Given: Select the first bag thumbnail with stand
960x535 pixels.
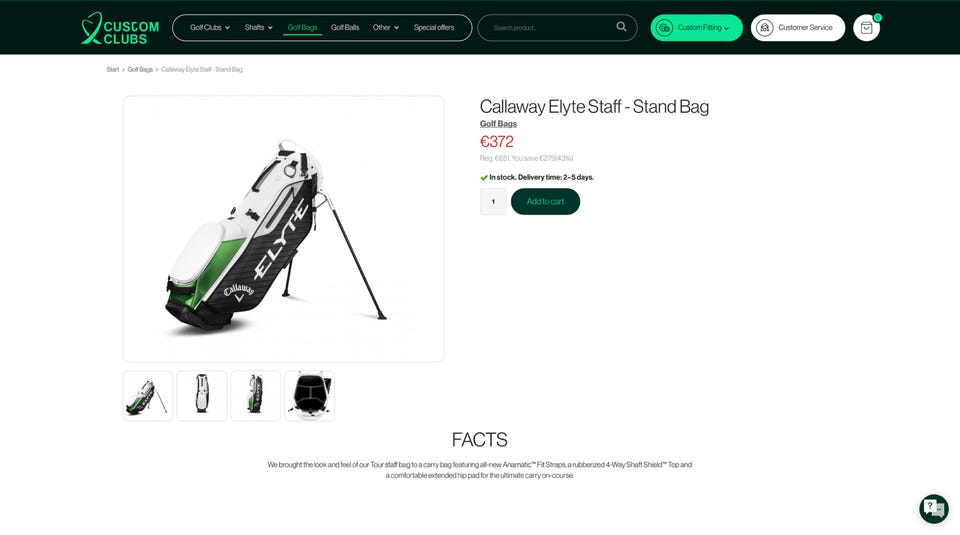Looking at the screenshot, I should 148,395.
